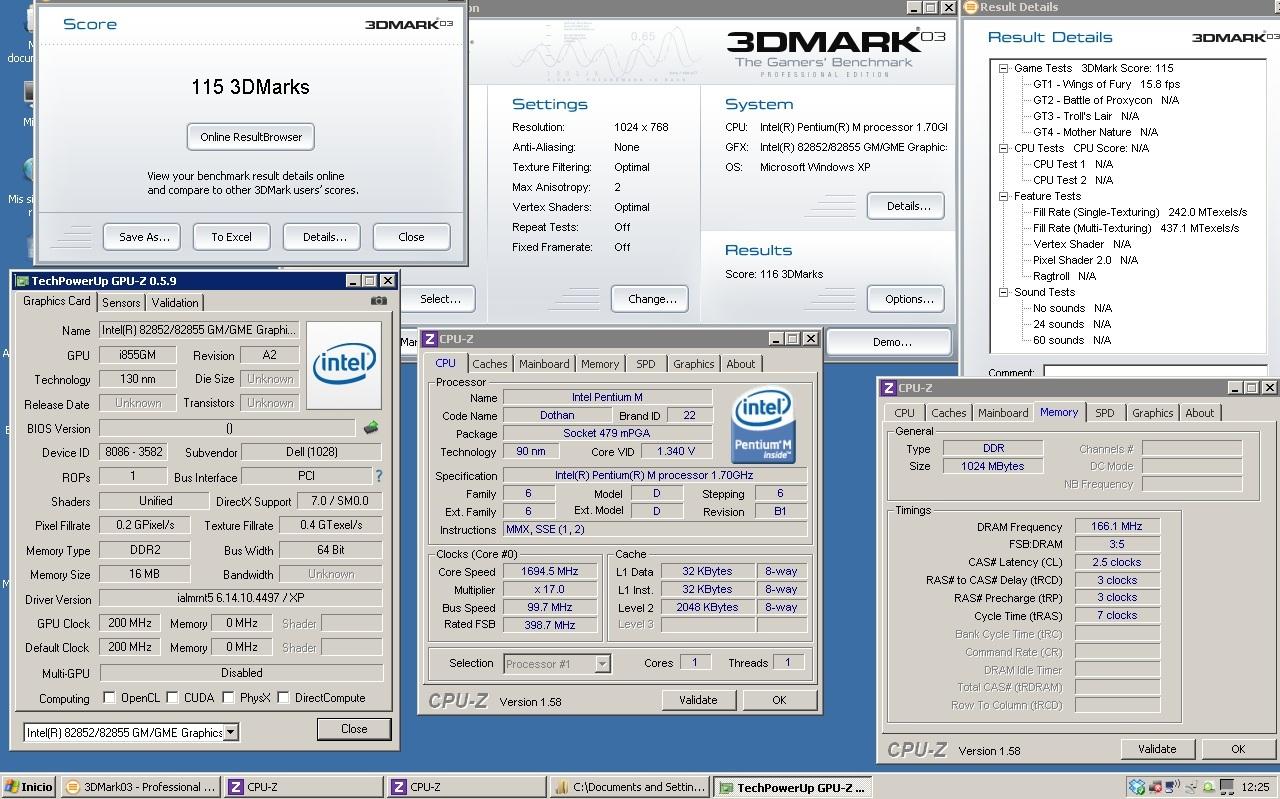1280x799 pixels.
Task: Switch to the Sensors tab in GPU-Z
Action: (121, 302)
